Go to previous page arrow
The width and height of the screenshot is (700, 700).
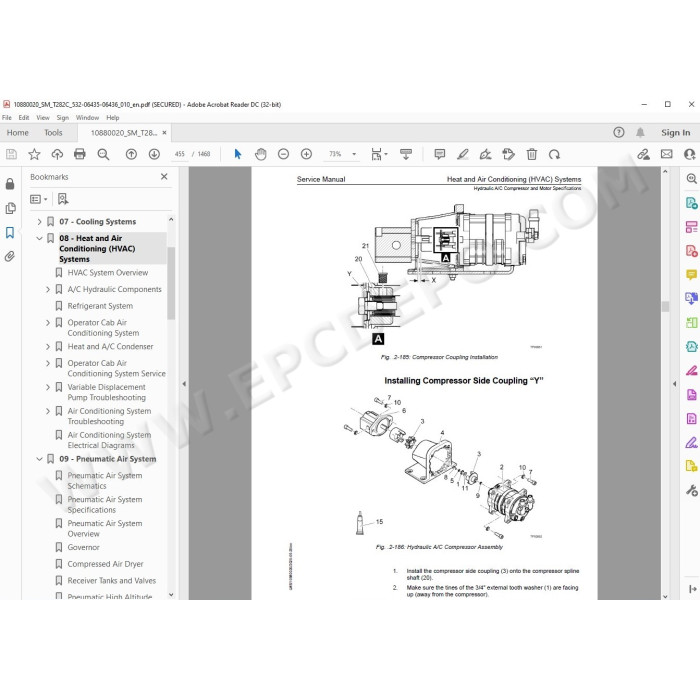[131, 154]
